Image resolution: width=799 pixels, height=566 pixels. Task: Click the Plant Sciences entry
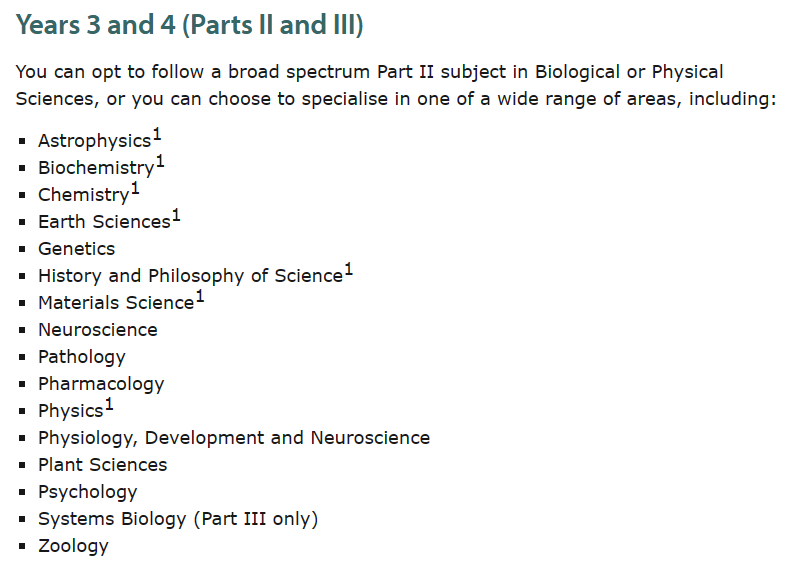pos(103,465)
